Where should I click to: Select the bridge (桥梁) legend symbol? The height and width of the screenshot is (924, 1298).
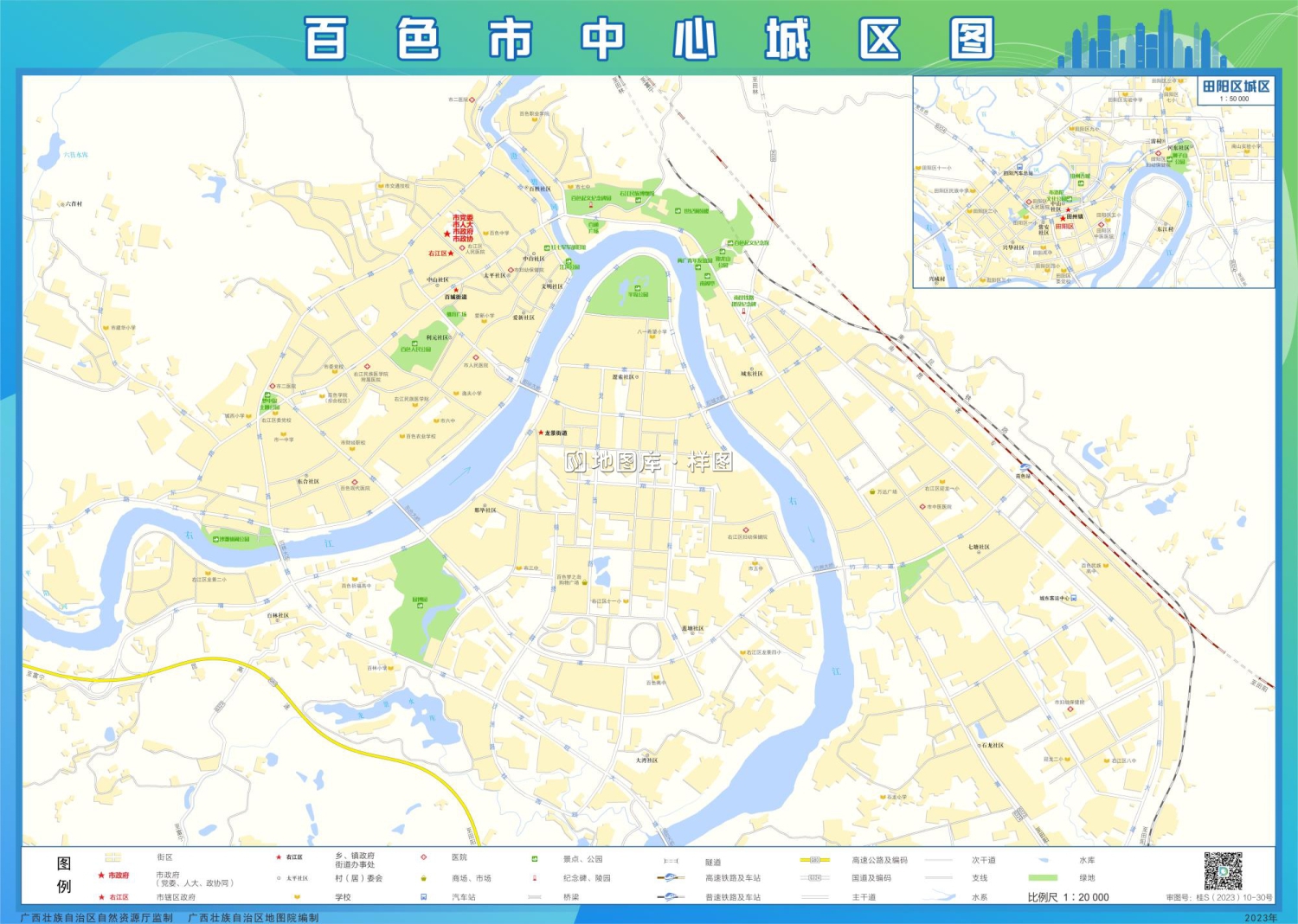(x=533, y=896)
